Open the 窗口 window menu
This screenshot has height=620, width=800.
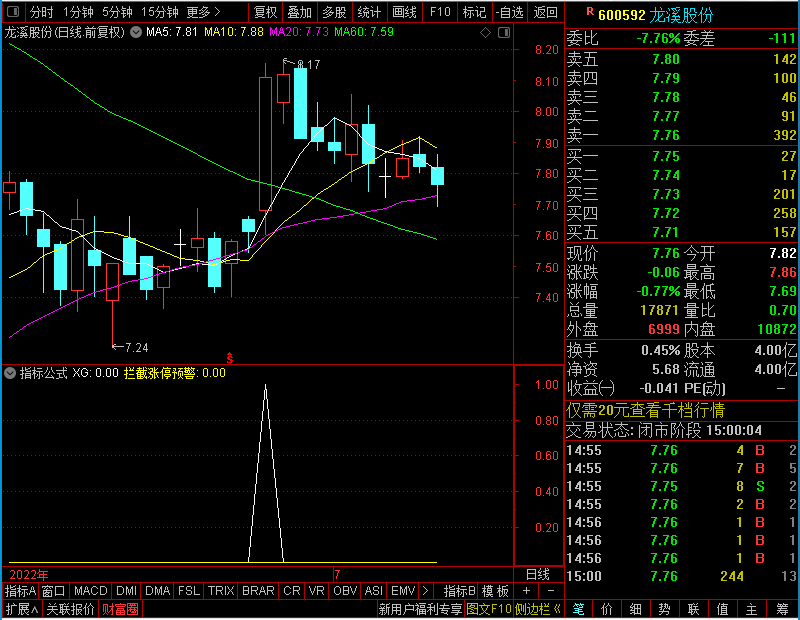coord(53,591)
